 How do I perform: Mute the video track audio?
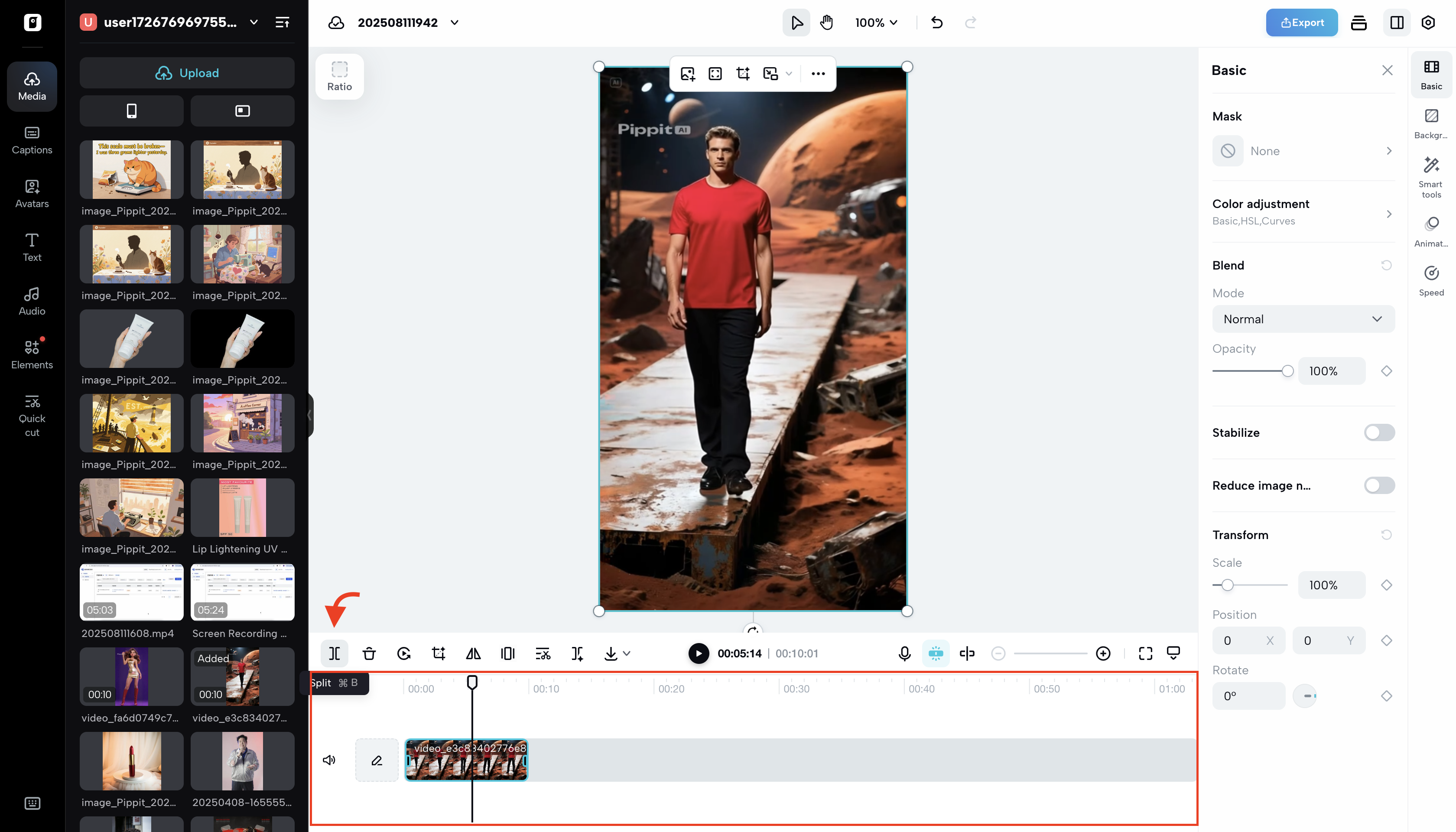329,760
